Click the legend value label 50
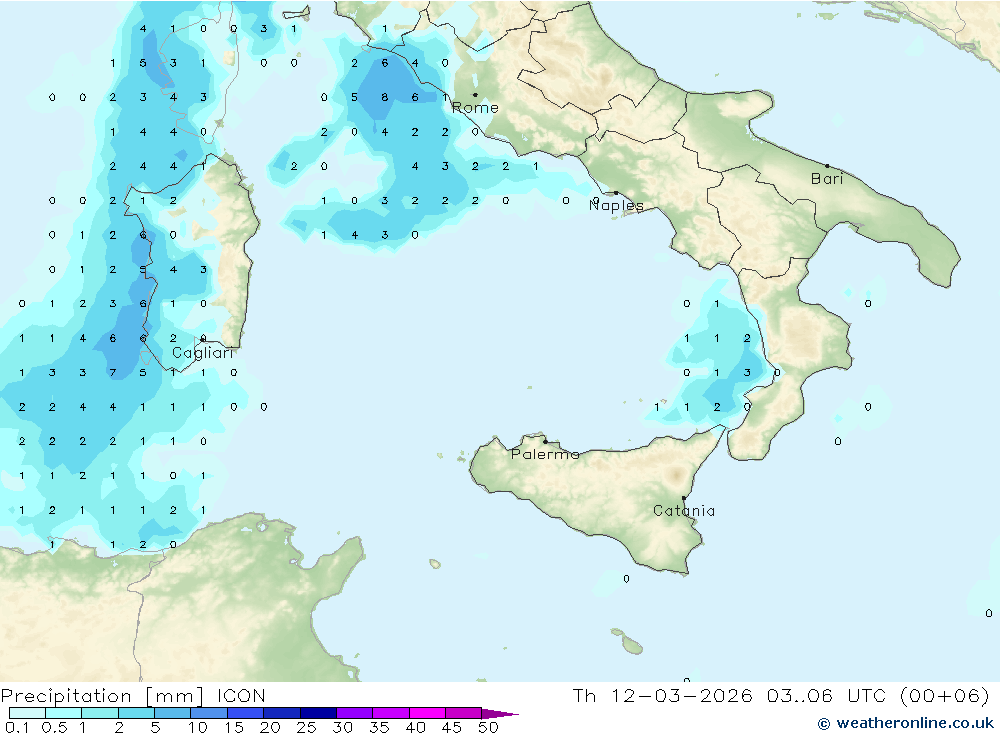Image resolution: width=1000 pixels, height=733 pixels. tap(488, 727)
